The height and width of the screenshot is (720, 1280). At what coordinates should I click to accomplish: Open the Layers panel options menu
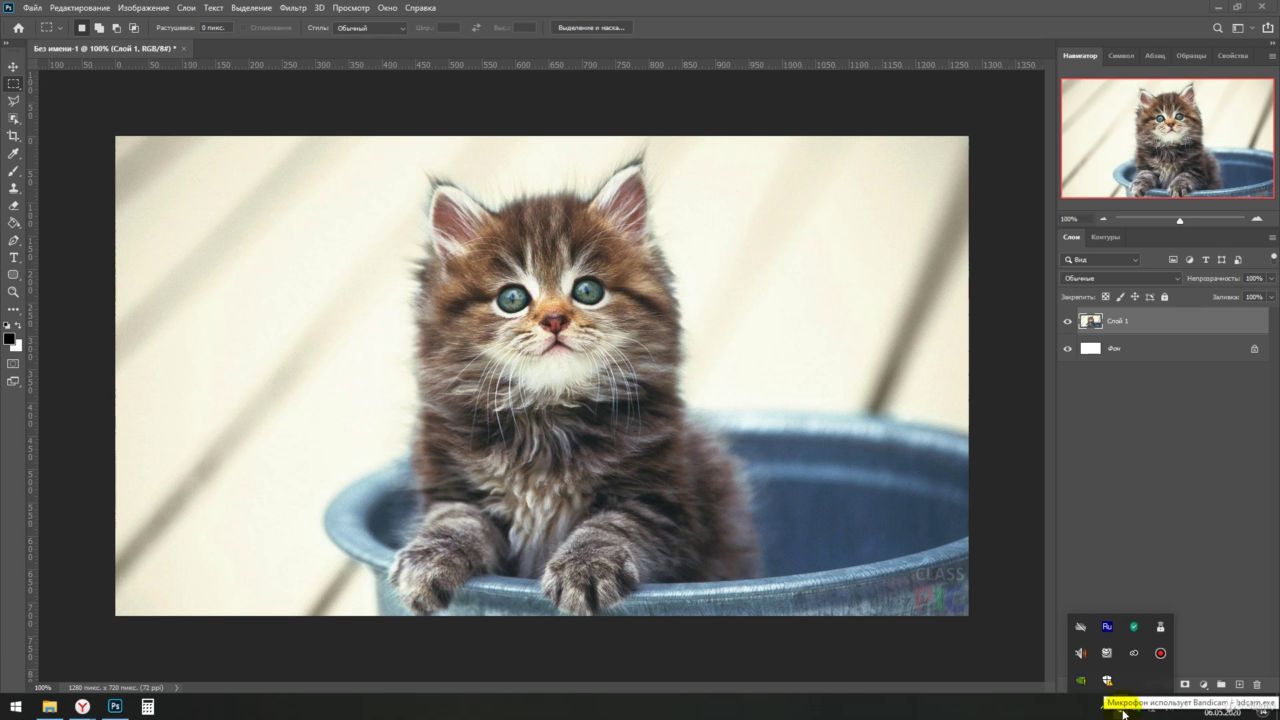click(1272, 237)
